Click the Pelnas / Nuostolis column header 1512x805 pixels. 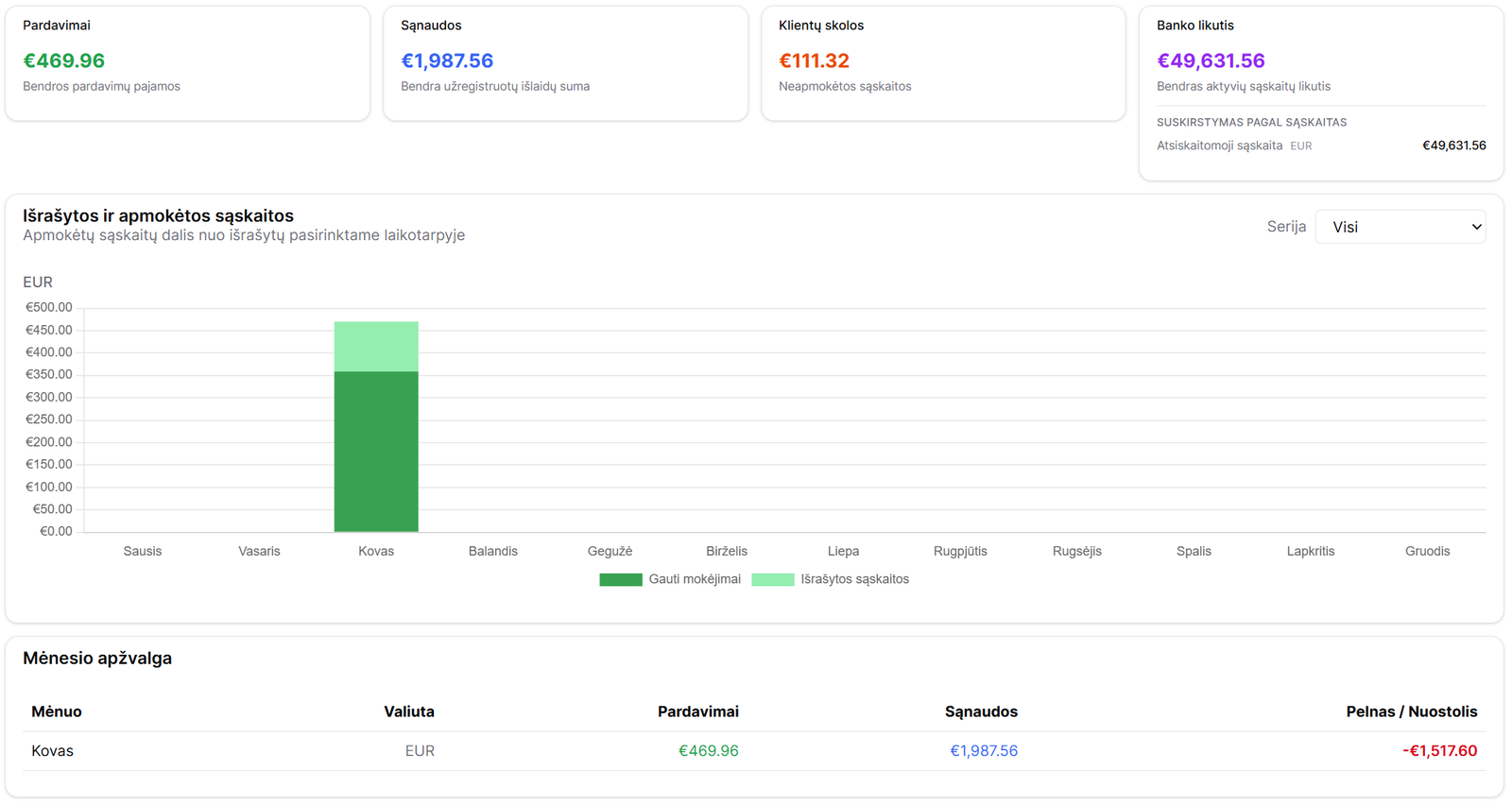pyautogui.click(x=1411, y=711)
